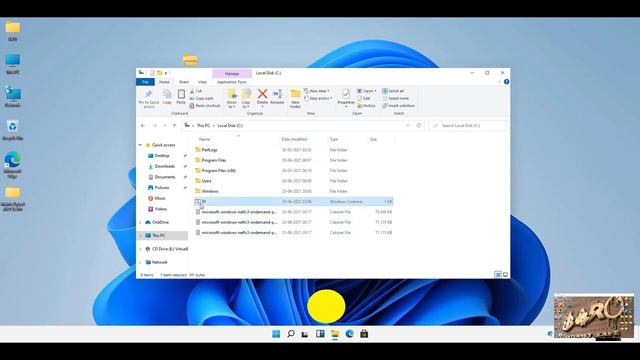The width and height of the screenshot is (640, 360).
Task: Select the Program Files (x86) folder row
Action: (x=294, y=171)
